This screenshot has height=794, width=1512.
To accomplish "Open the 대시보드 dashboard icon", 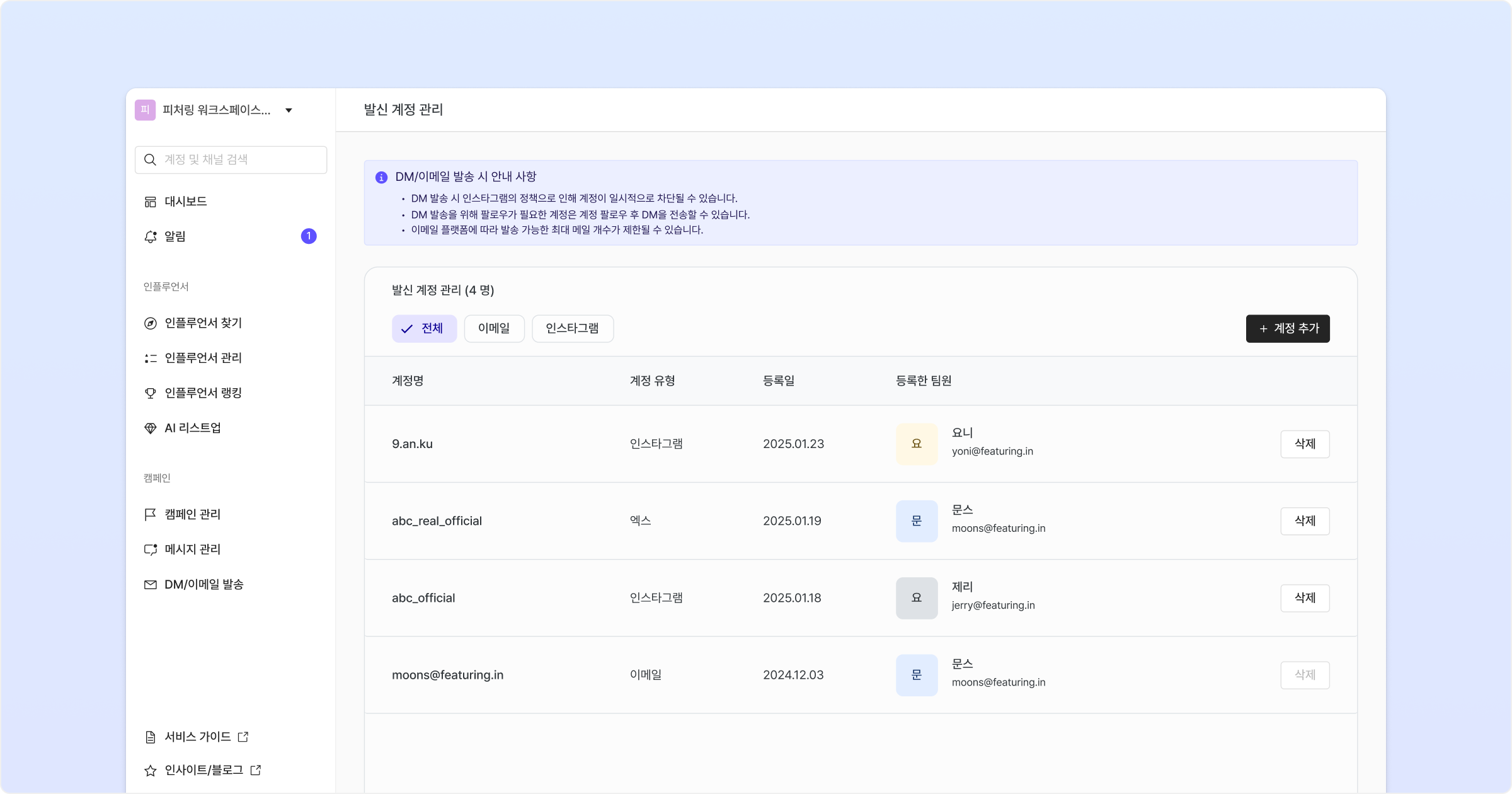I will point(150,202).
